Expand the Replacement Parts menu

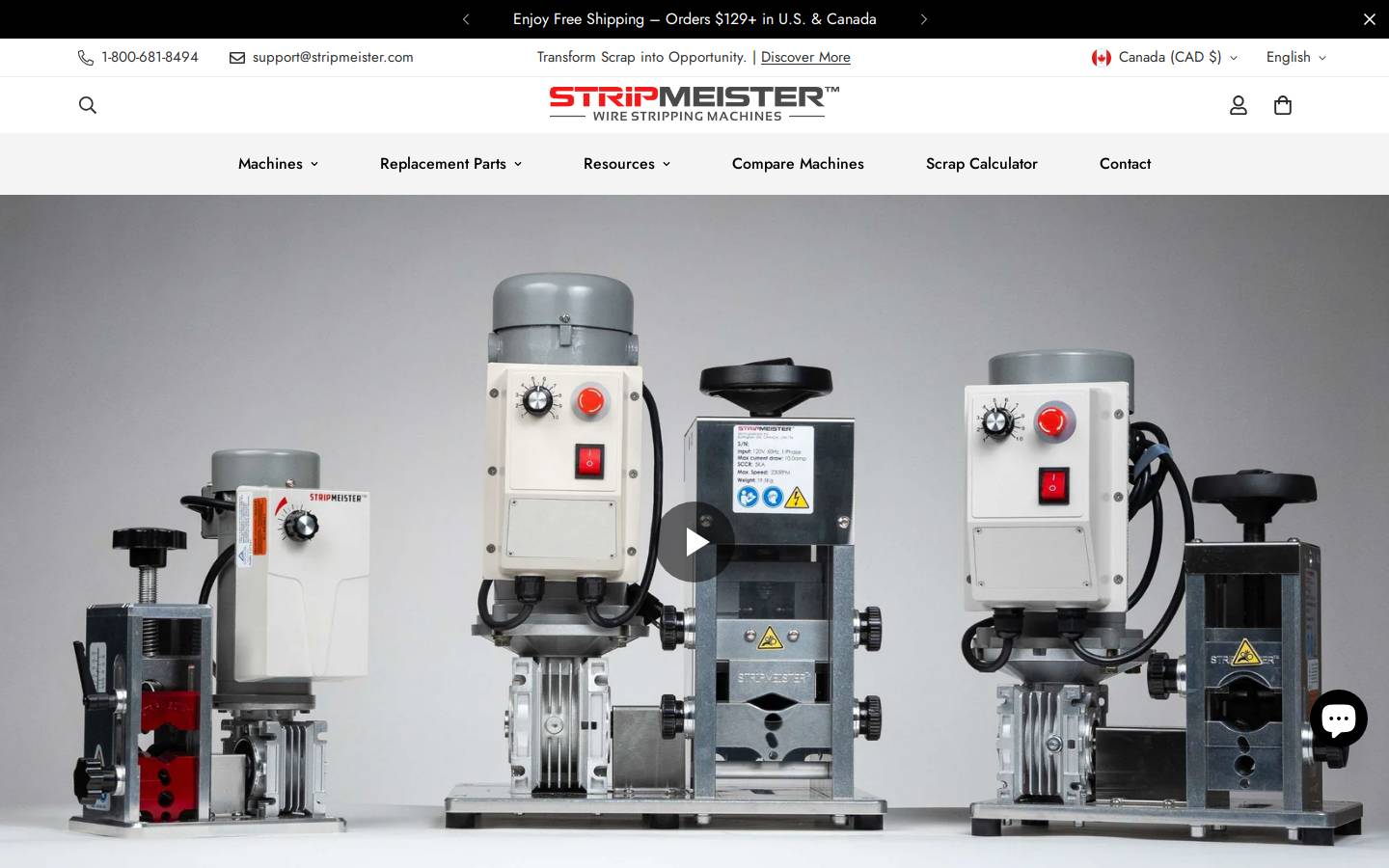pyautogui.click(x=450, y=164)
